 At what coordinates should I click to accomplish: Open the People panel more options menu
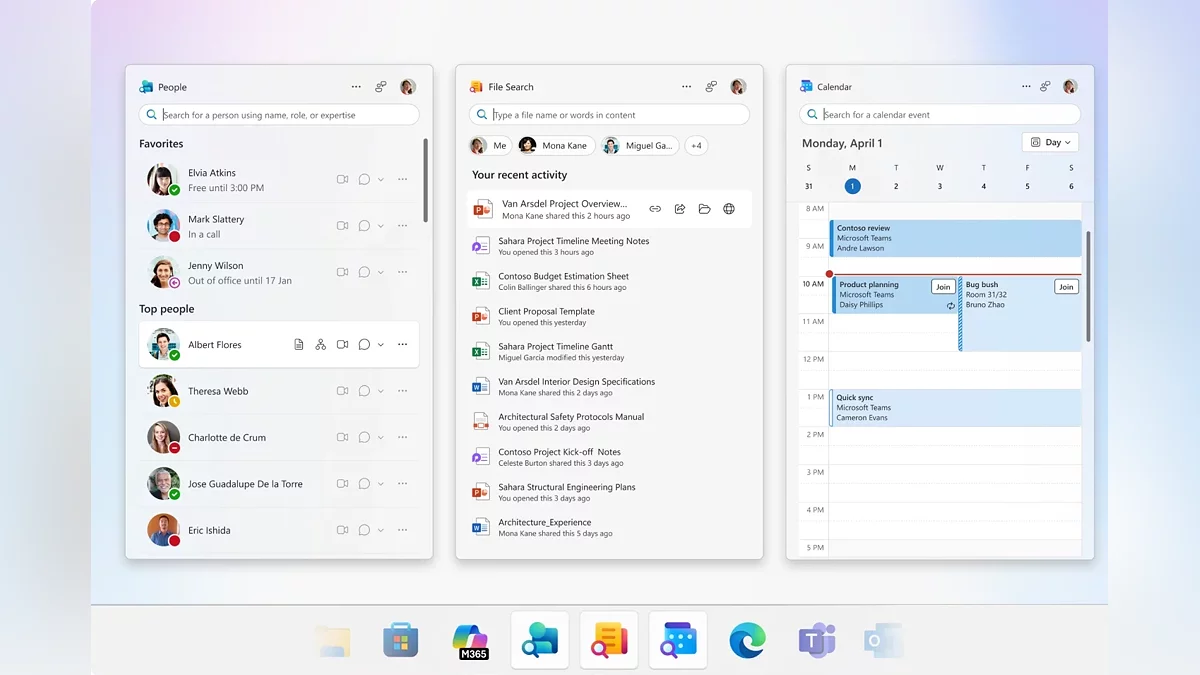pos(356,87)
